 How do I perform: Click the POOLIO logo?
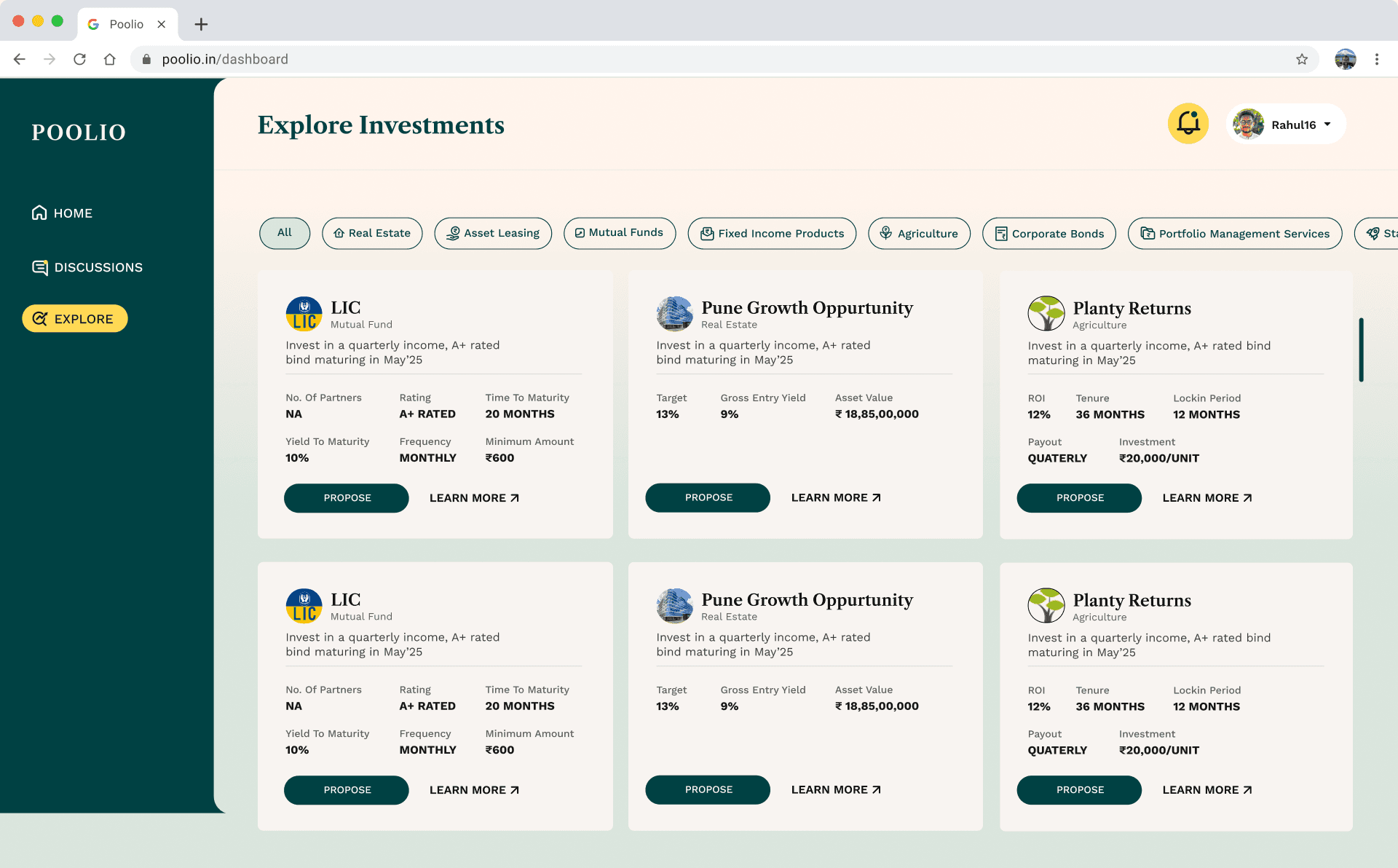click(x=79, y=133)
